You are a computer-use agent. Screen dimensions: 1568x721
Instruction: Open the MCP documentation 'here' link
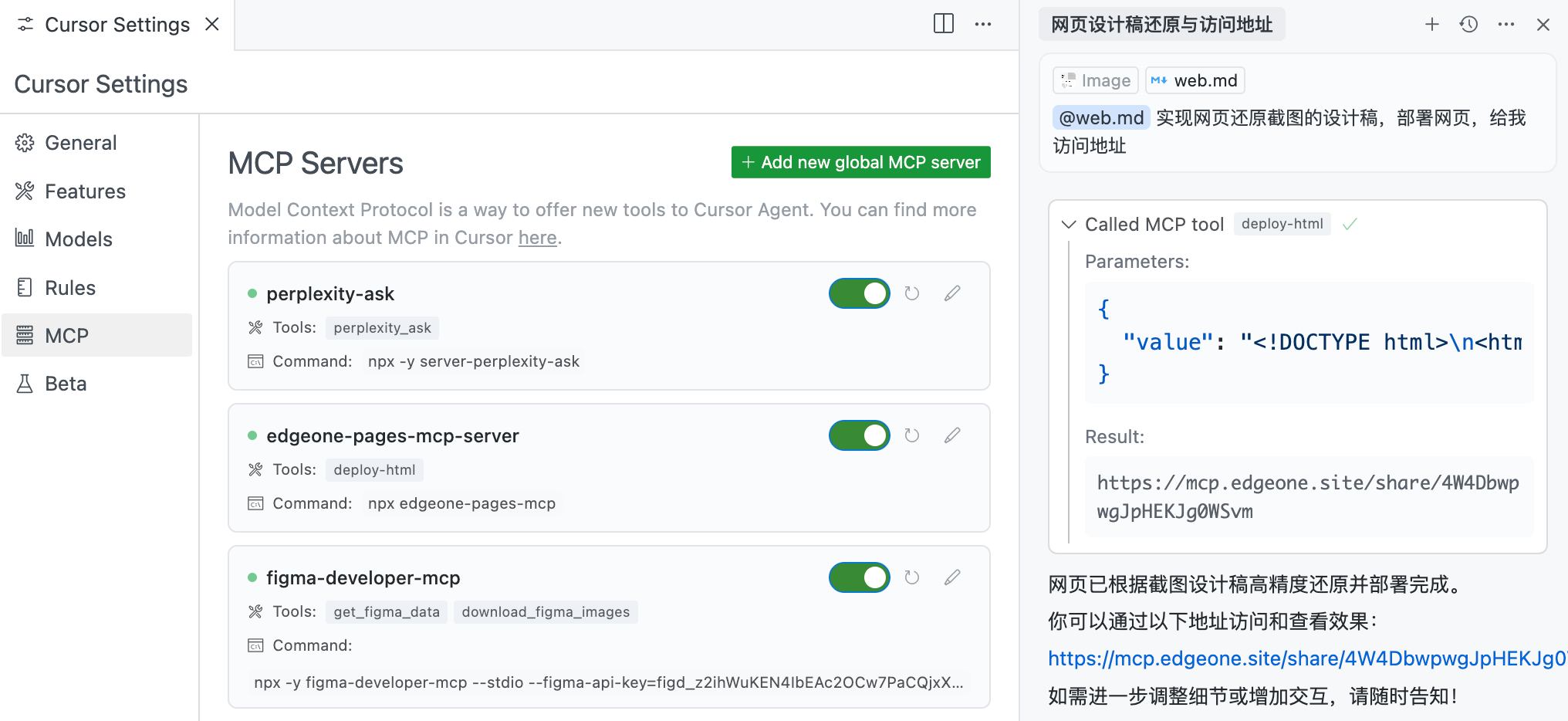click(x=537, y=238)
